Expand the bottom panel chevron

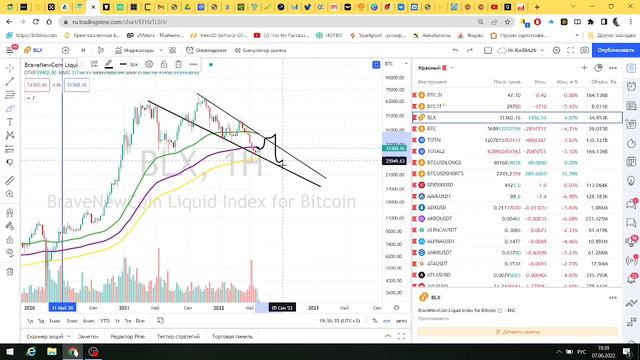point(388,336)
